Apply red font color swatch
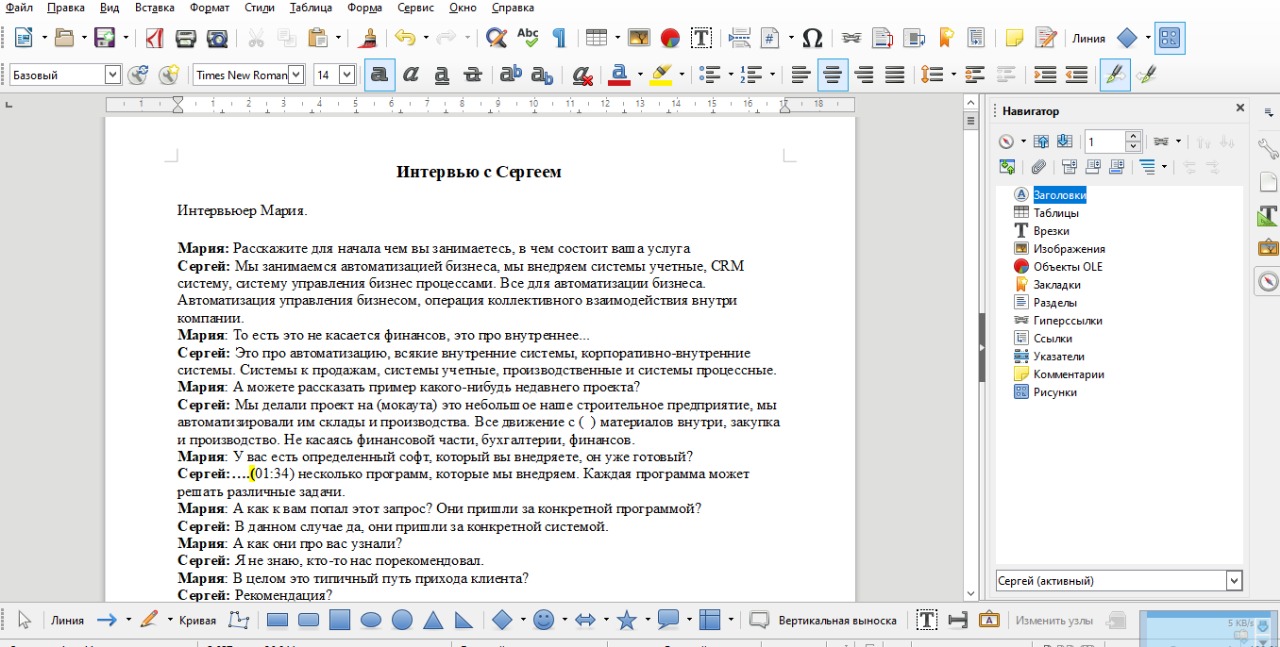Image resolution: width=1280 pixels, height=647 pixels. pos(619,75)
